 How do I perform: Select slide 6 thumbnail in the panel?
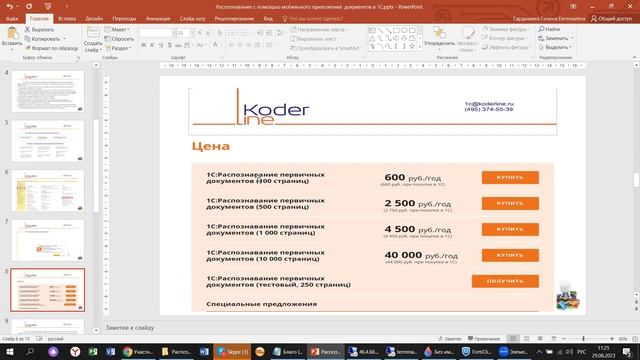click(48, 191)
